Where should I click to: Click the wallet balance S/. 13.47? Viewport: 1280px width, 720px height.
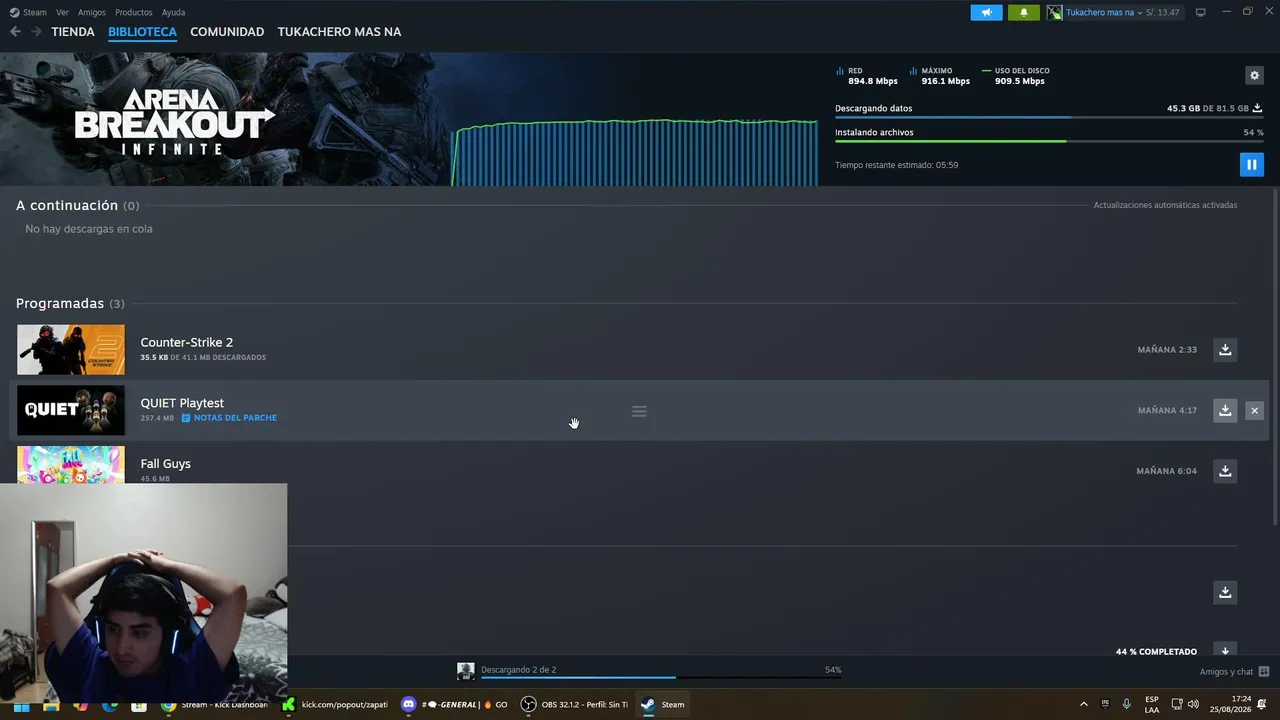point(1163,12)
